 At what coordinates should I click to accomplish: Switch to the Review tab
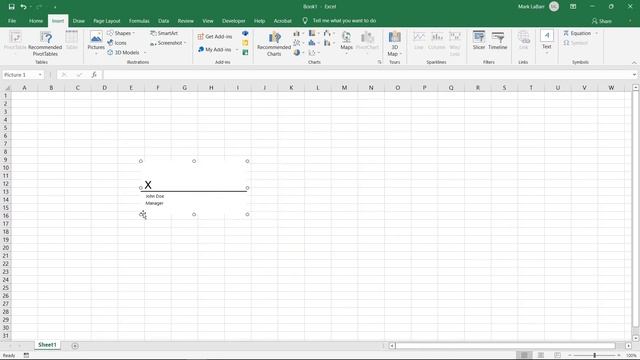[186, 21]
